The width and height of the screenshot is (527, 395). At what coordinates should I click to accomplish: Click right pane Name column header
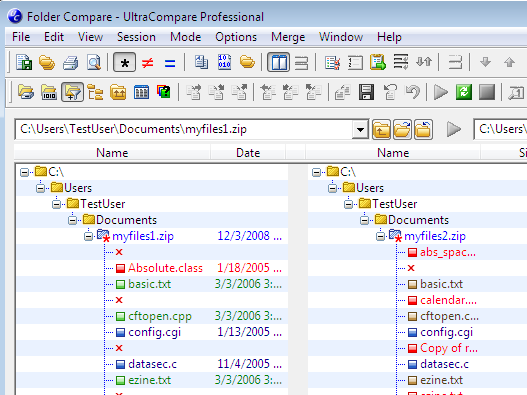click(x=393, y=153)
